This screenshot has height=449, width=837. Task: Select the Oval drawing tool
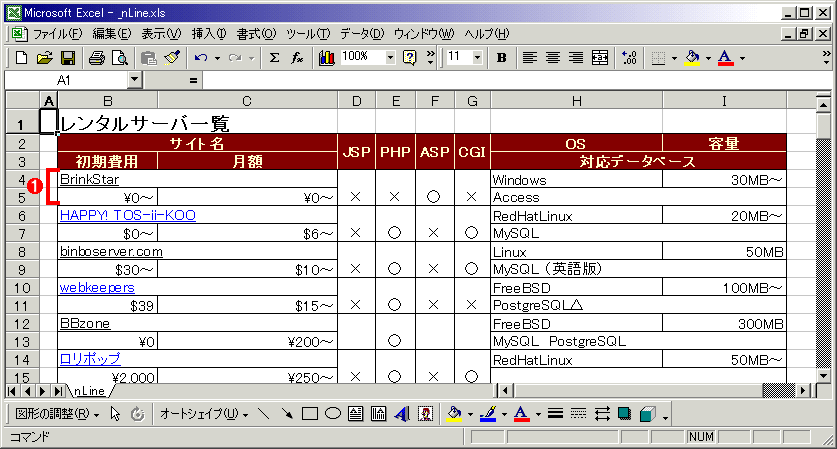(333, 414)
